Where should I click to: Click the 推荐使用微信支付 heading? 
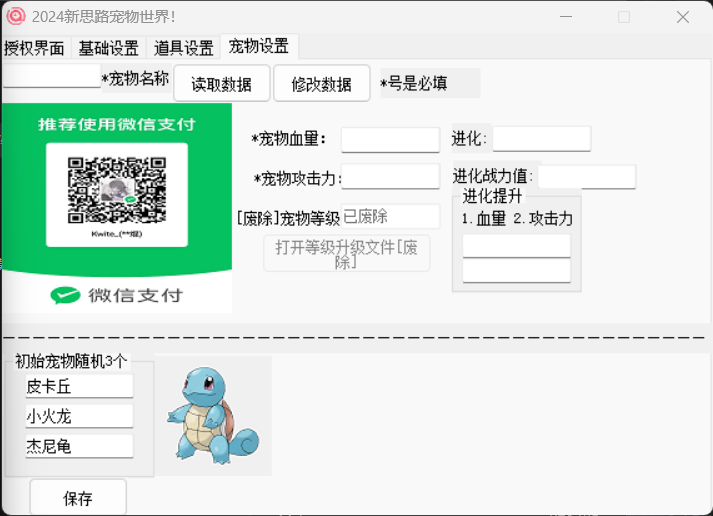coord(117,124)
